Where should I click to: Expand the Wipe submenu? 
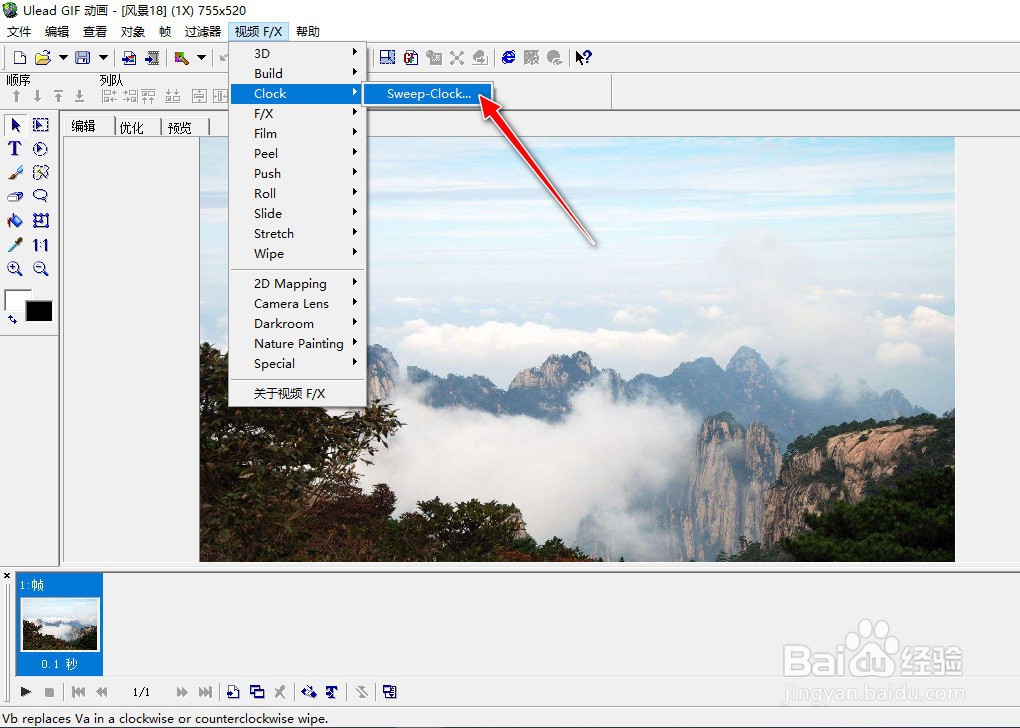pyautogui.click(x=299, y=254)
